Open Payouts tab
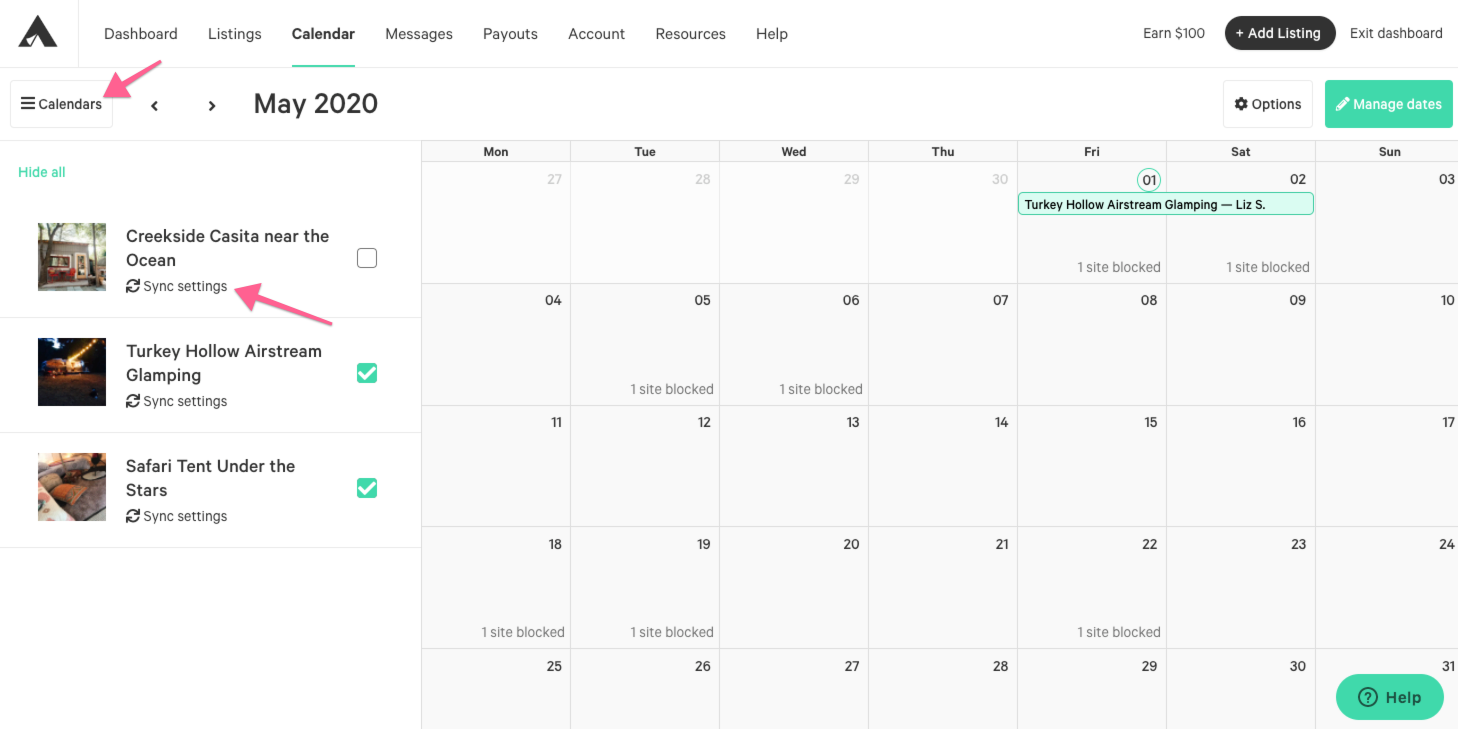The image size is (1458, 729). coord(510,34)
